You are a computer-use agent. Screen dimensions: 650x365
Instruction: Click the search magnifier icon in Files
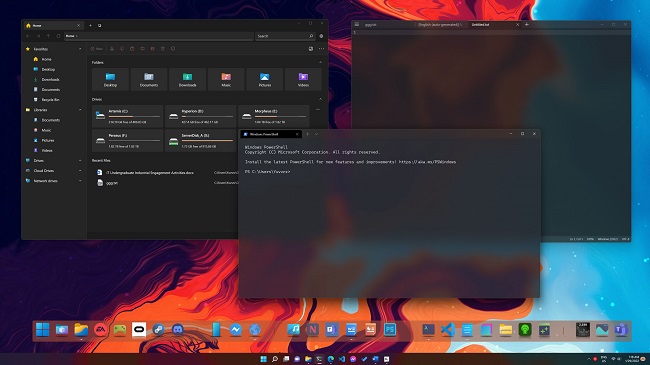[311, 36]
